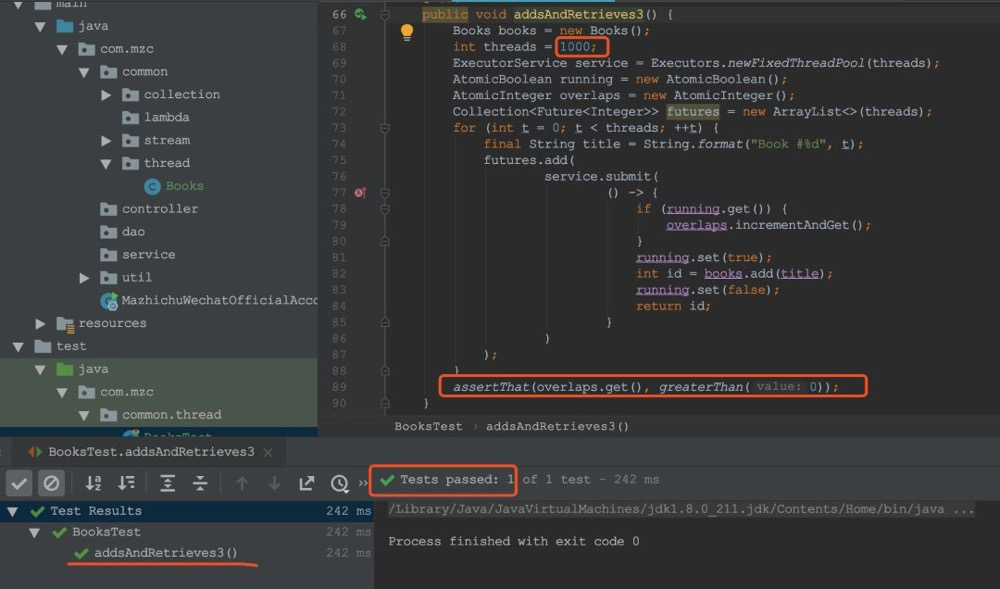The width and height of the screenshot is (1000, 589).
Task: Collapse the main com.mzc package arrow
Action: point(62,50)
